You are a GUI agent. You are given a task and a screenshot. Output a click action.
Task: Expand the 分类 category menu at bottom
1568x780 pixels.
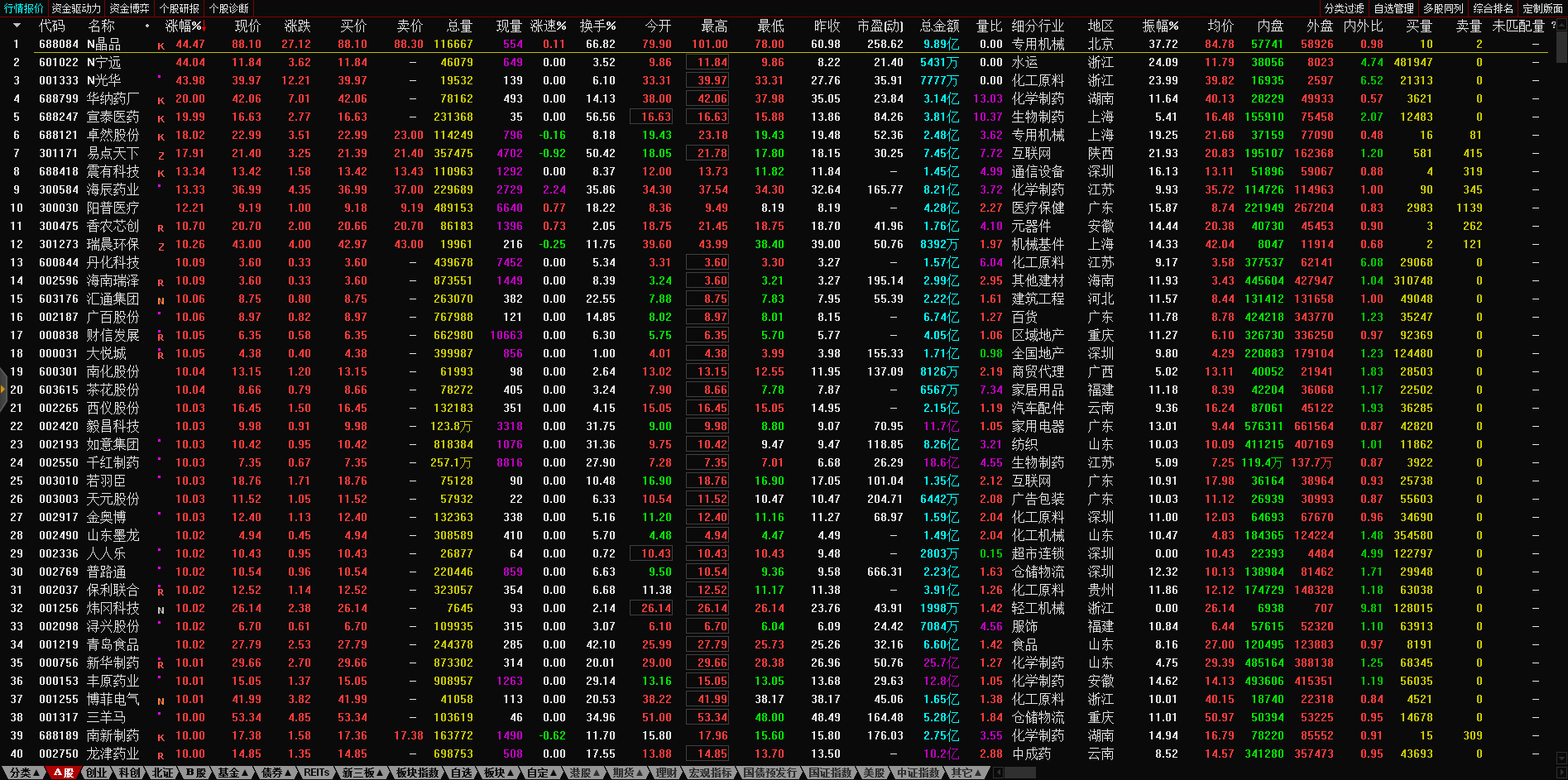(24, 773)
